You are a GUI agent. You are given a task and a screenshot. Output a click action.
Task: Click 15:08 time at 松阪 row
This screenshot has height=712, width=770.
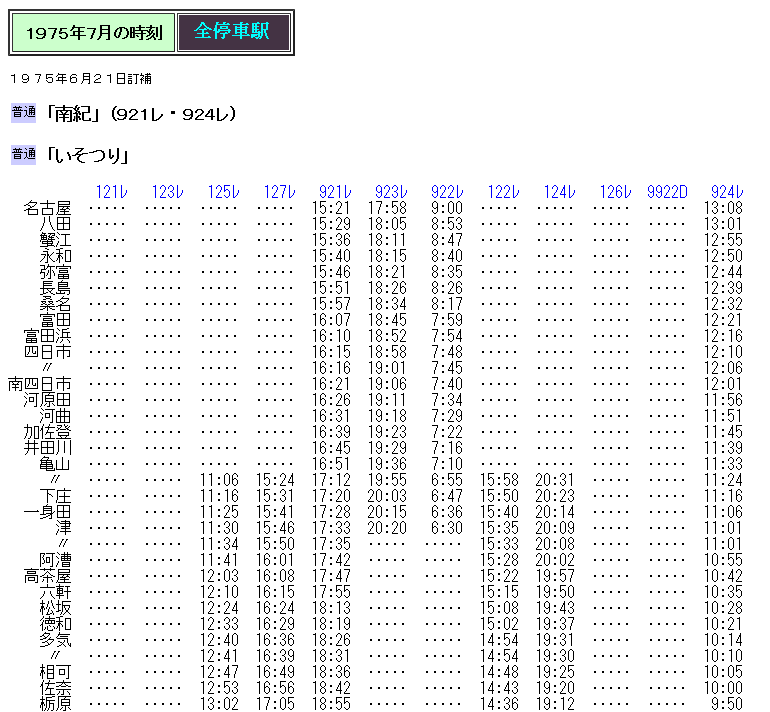pyautogui.click(x=499, y=608)
